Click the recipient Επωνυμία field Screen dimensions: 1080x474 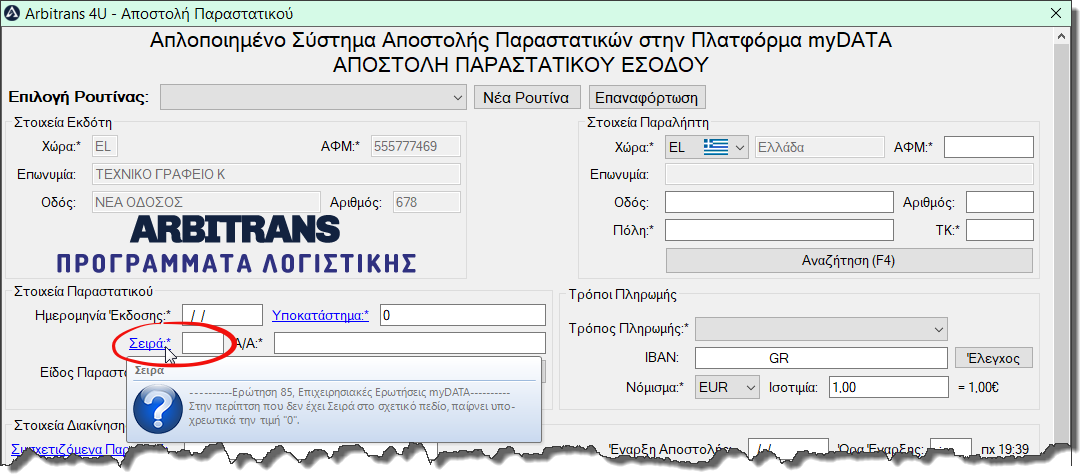pyautogui.click(x=849, y=175)
